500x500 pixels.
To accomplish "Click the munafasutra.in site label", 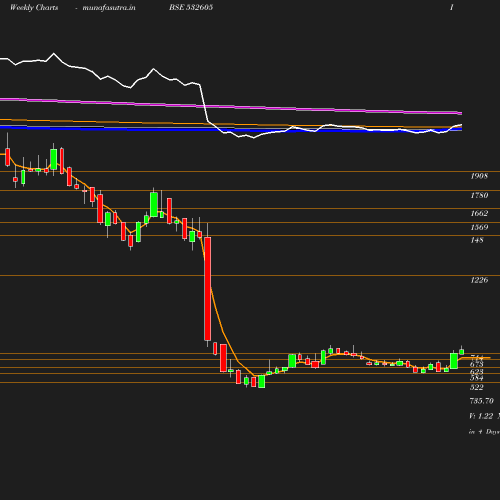I will tap(109, 8).
